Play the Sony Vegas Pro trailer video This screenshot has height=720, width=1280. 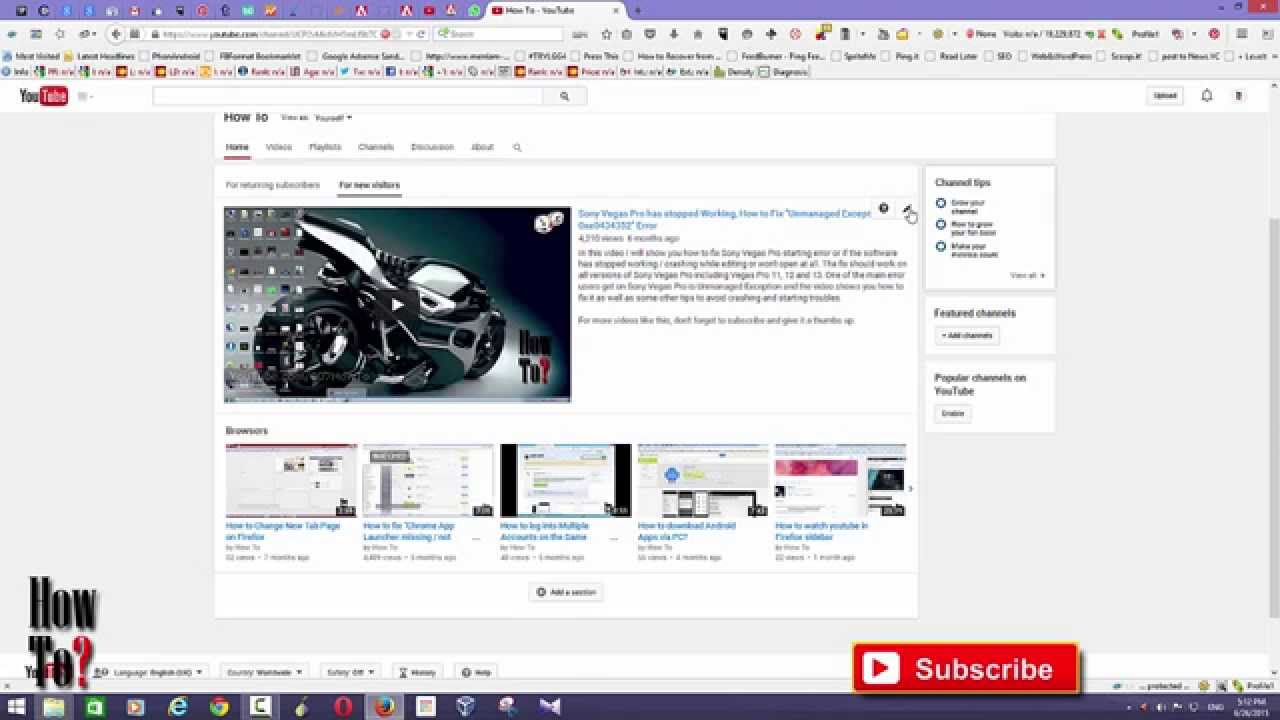pyautogui.click(x=397, y=304)
